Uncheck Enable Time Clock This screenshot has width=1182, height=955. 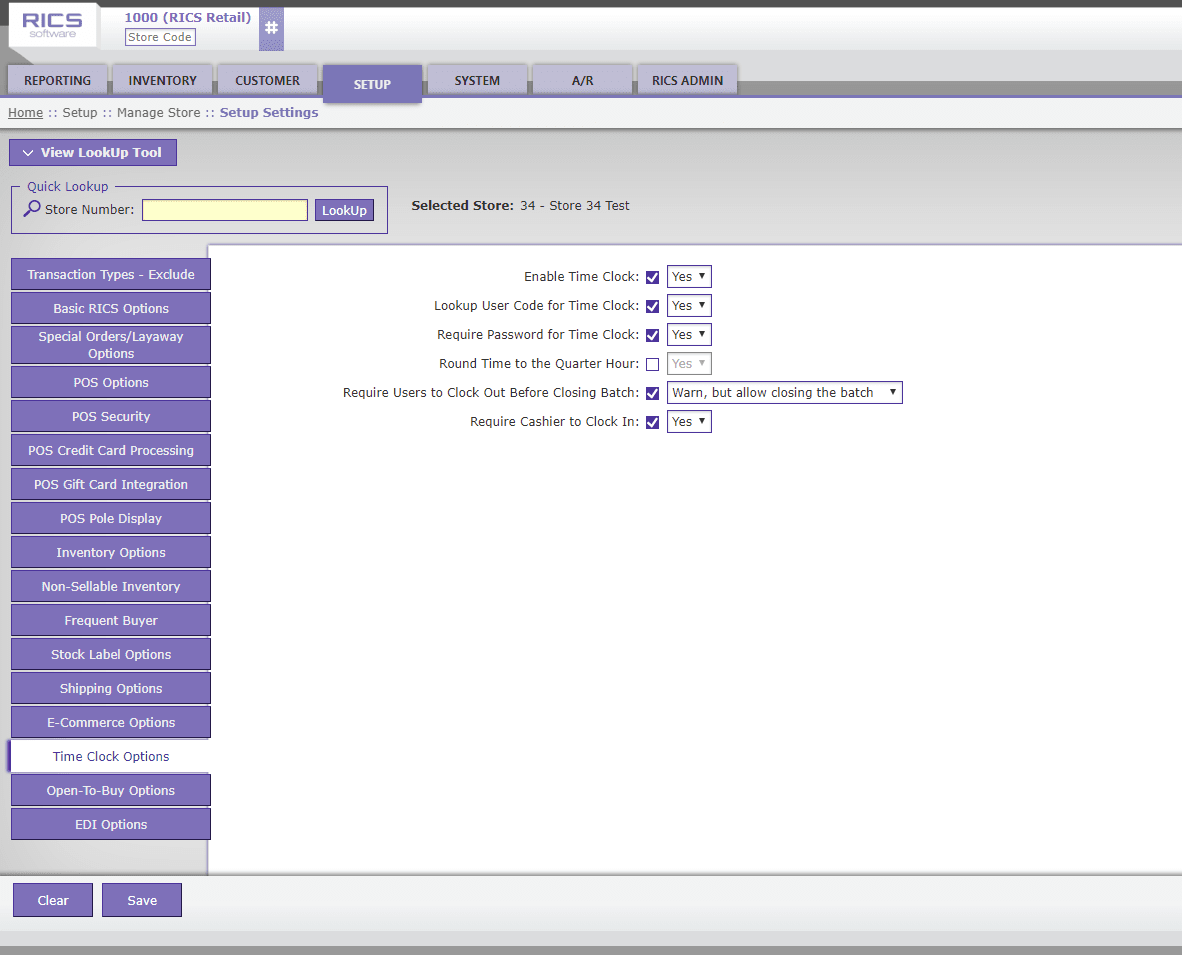tap(652, 277)
